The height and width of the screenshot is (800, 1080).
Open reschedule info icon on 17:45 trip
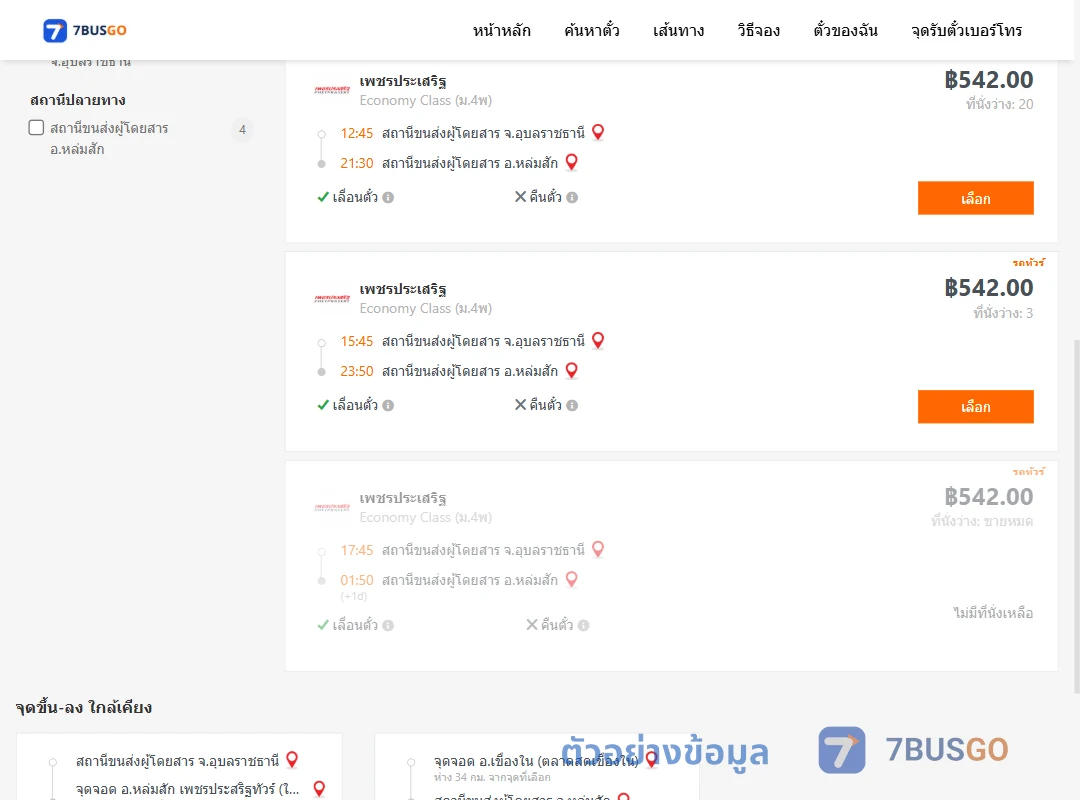tap(388, 626)
